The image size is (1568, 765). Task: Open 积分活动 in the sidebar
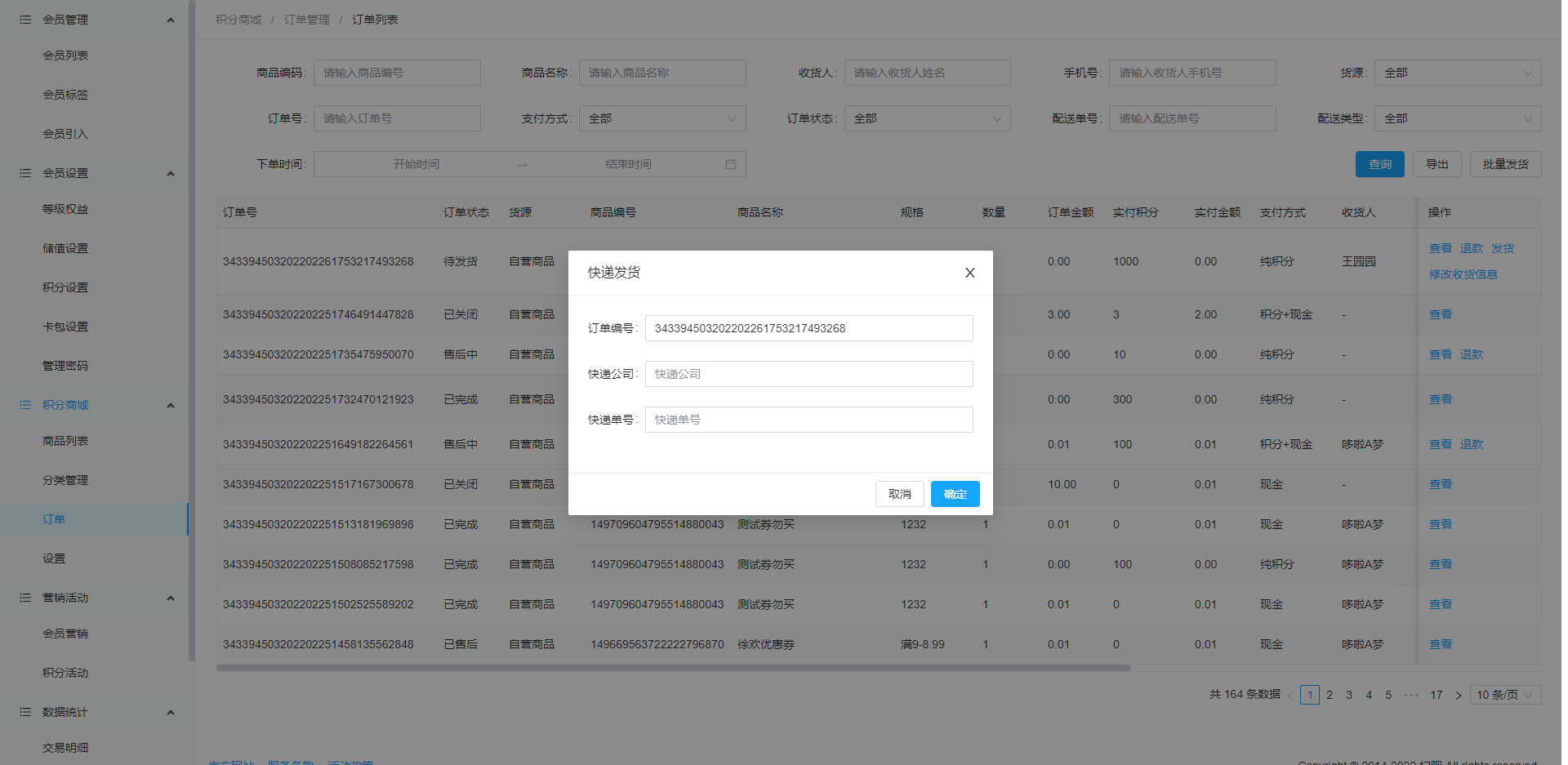click(x=65, y=673)
